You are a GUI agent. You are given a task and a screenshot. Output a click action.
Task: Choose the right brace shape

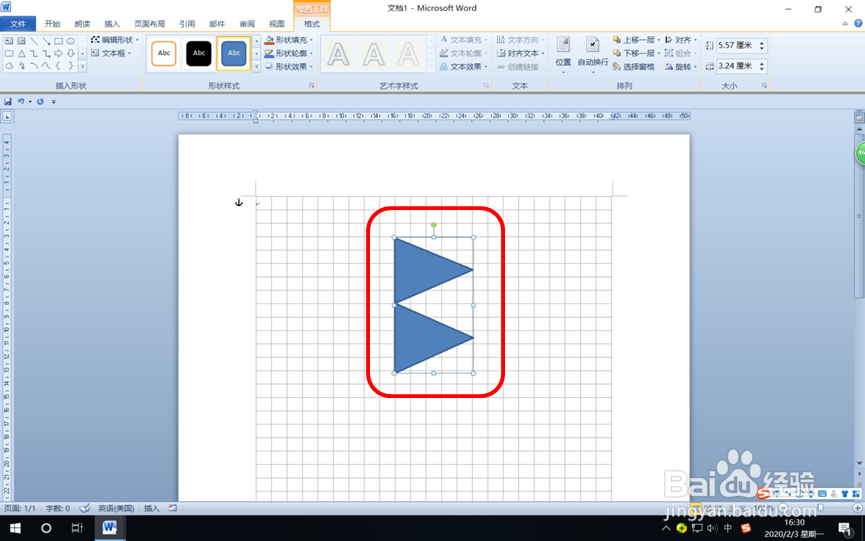click(71, 66)
